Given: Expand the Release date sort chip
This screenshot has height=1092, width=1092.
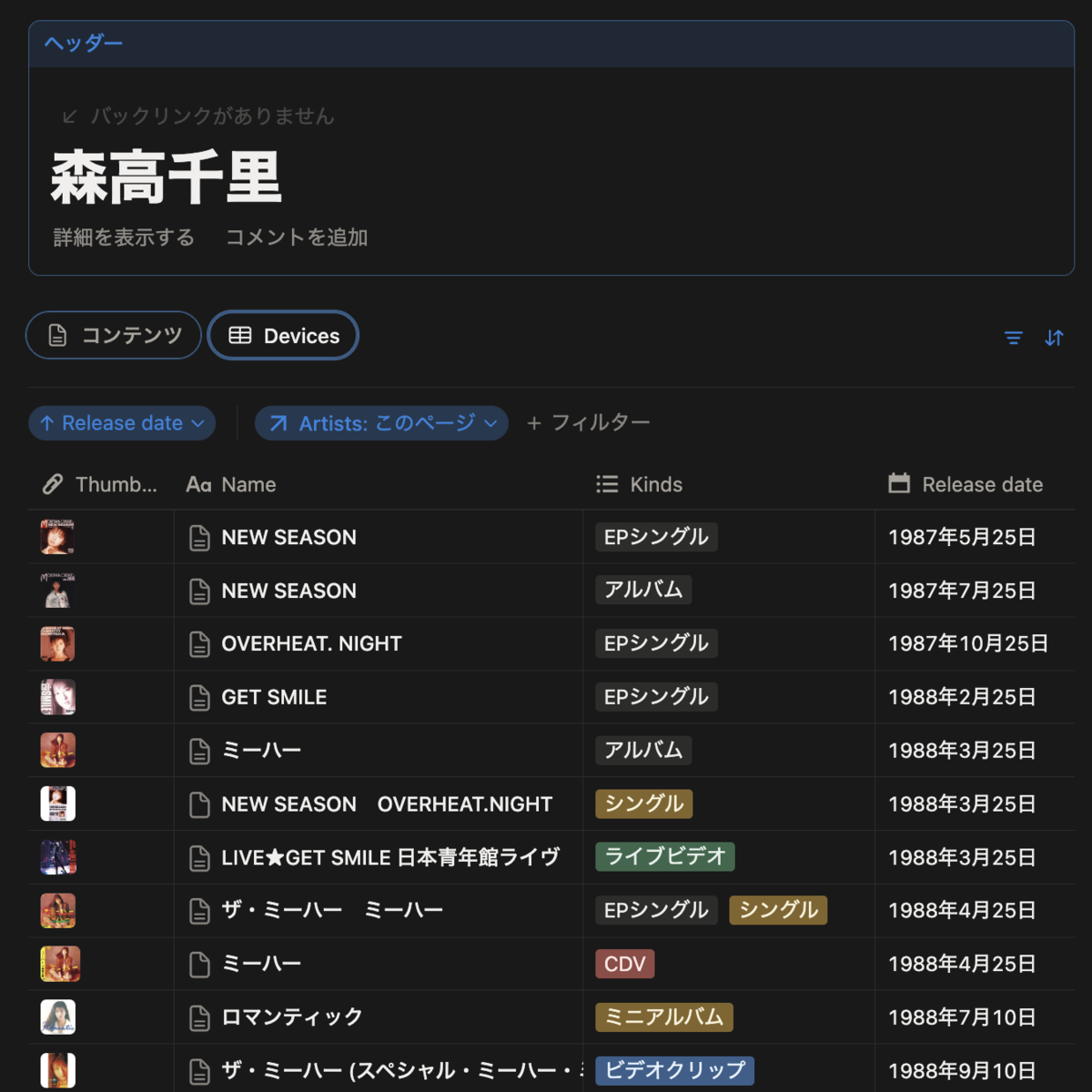Looking at the screenshot, I should 122,423.
